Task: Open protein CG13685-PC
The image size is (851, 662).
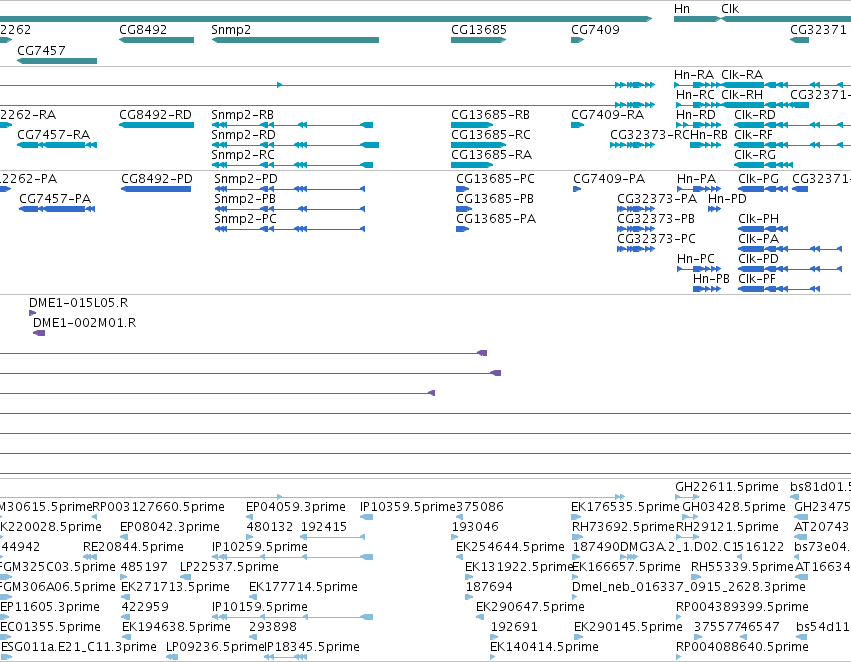Action: coord(495,179)
